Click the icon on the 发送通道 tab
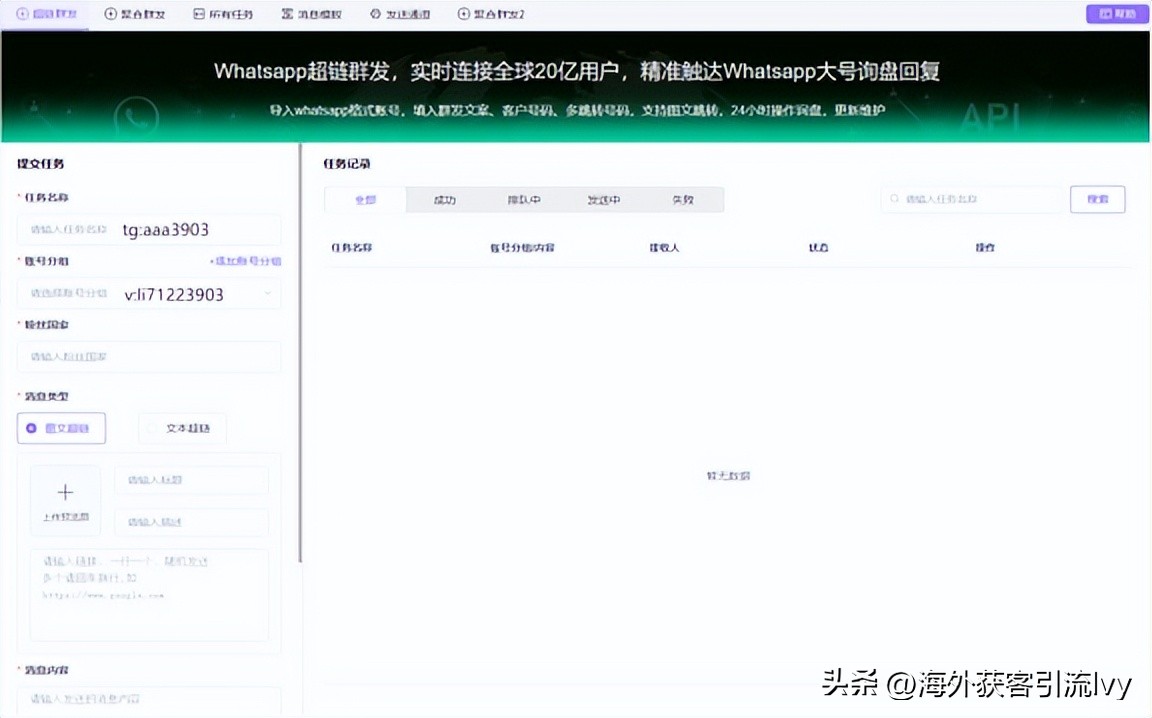 pyautogui.click(x=375, y=14)
